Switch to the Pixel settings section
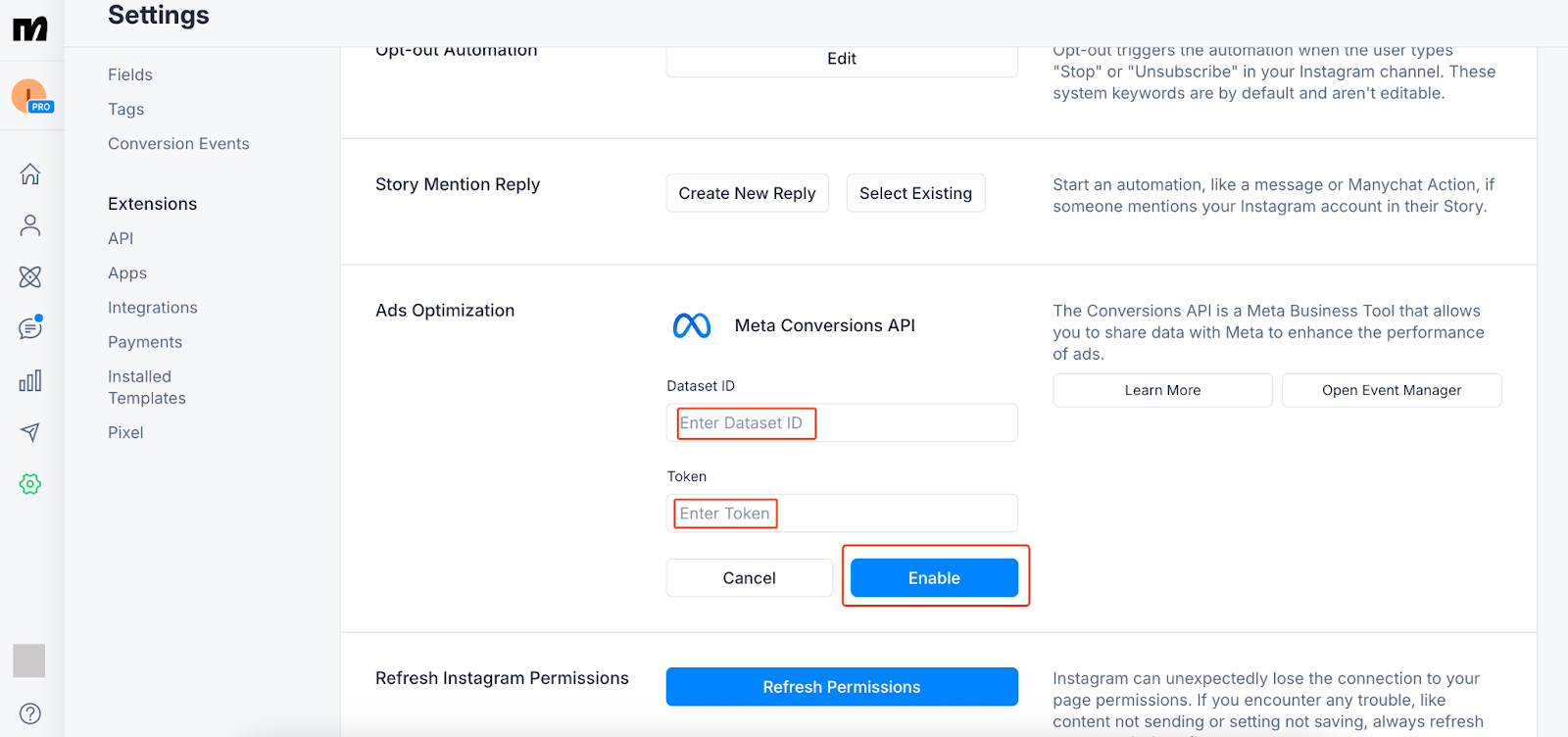The width and height of the screenshot is (1568, 737). coord(125,431)
